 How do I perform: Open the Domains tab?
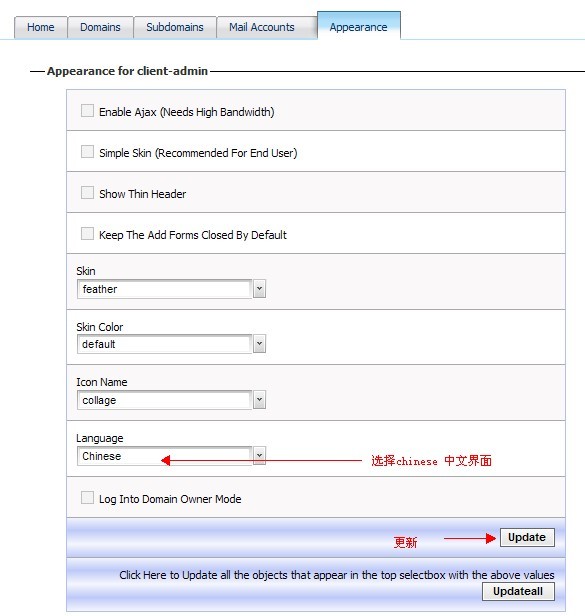101,28
